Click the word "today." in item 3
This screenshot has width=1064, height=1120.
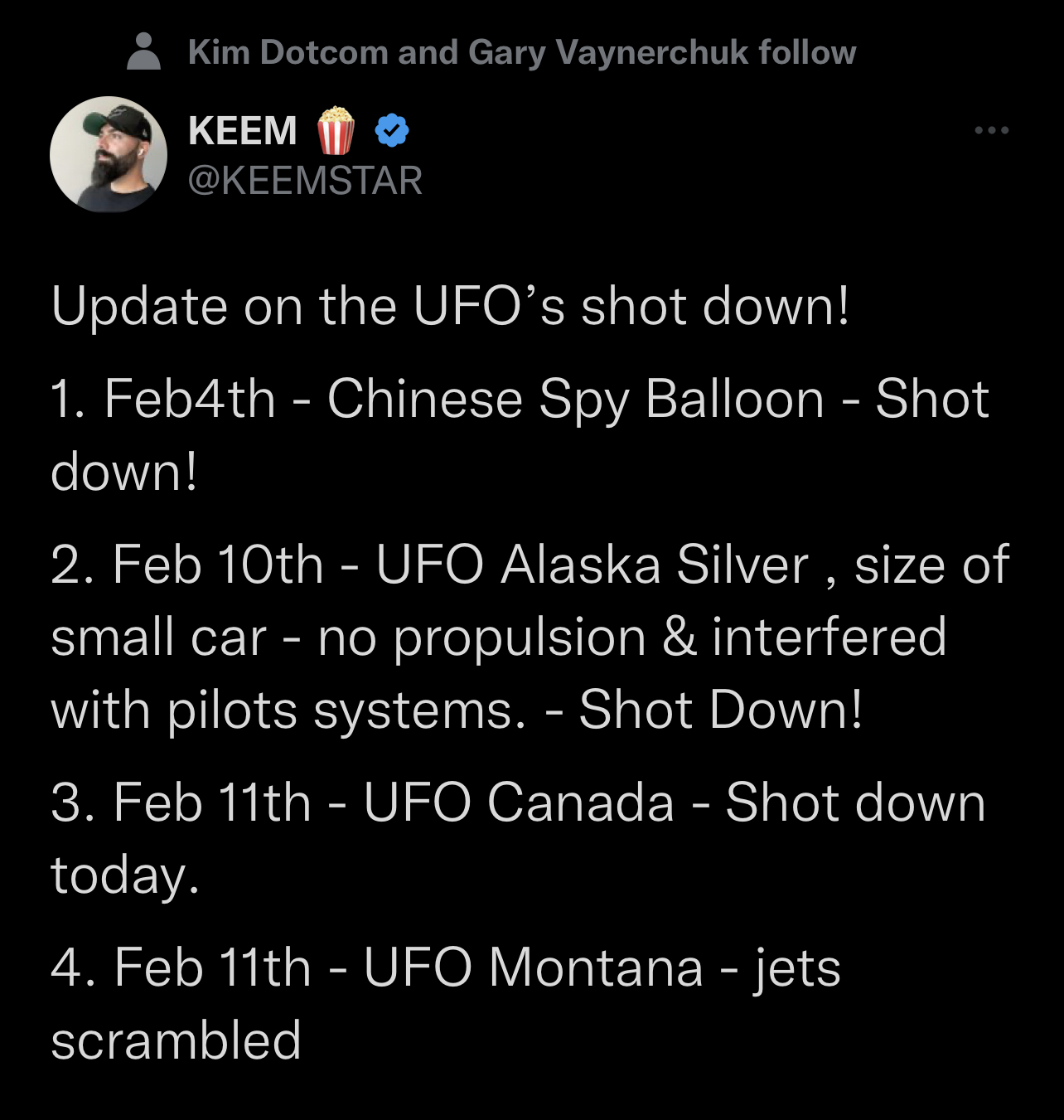tap(125, 875)
